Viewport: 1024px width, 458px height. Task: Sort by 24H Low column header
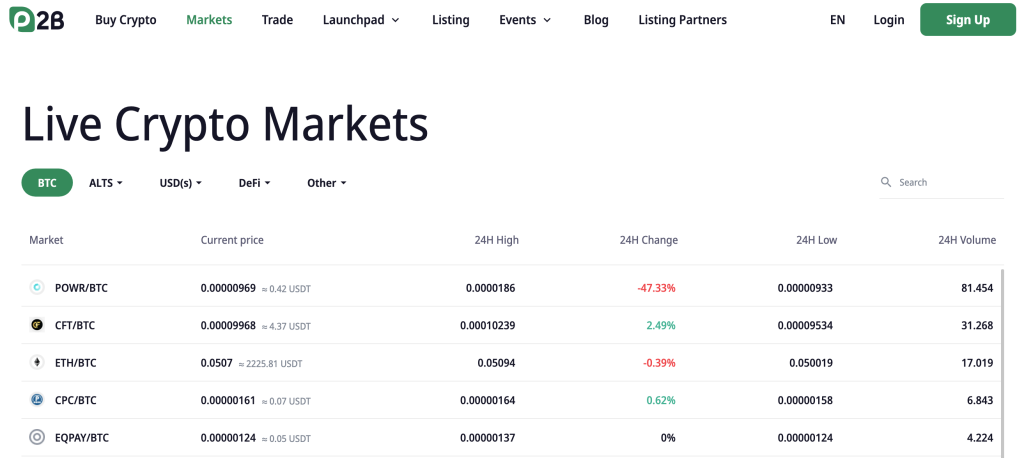[816, 240]
